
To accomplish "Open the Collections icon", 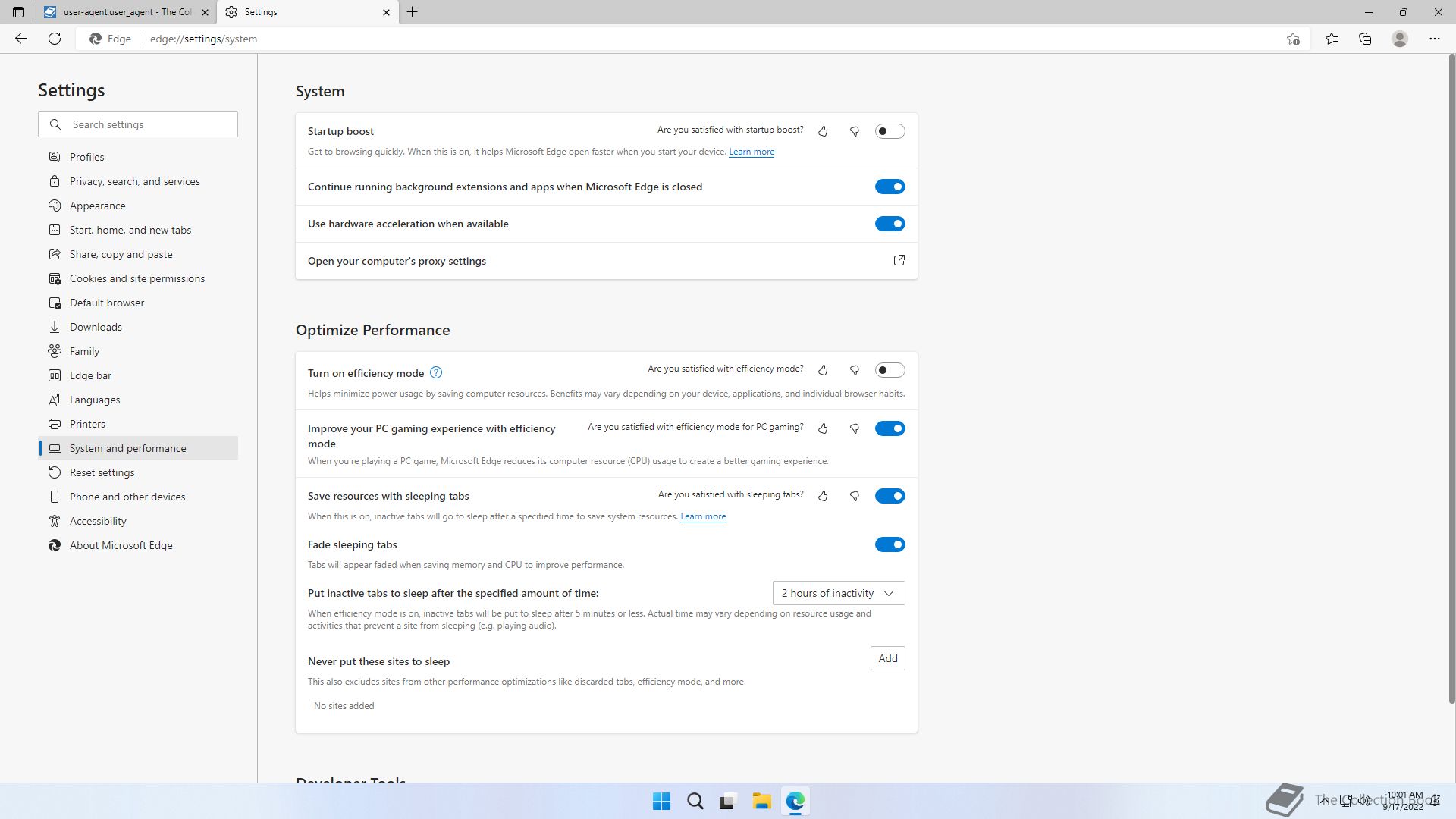I will tap(1365, 39).
